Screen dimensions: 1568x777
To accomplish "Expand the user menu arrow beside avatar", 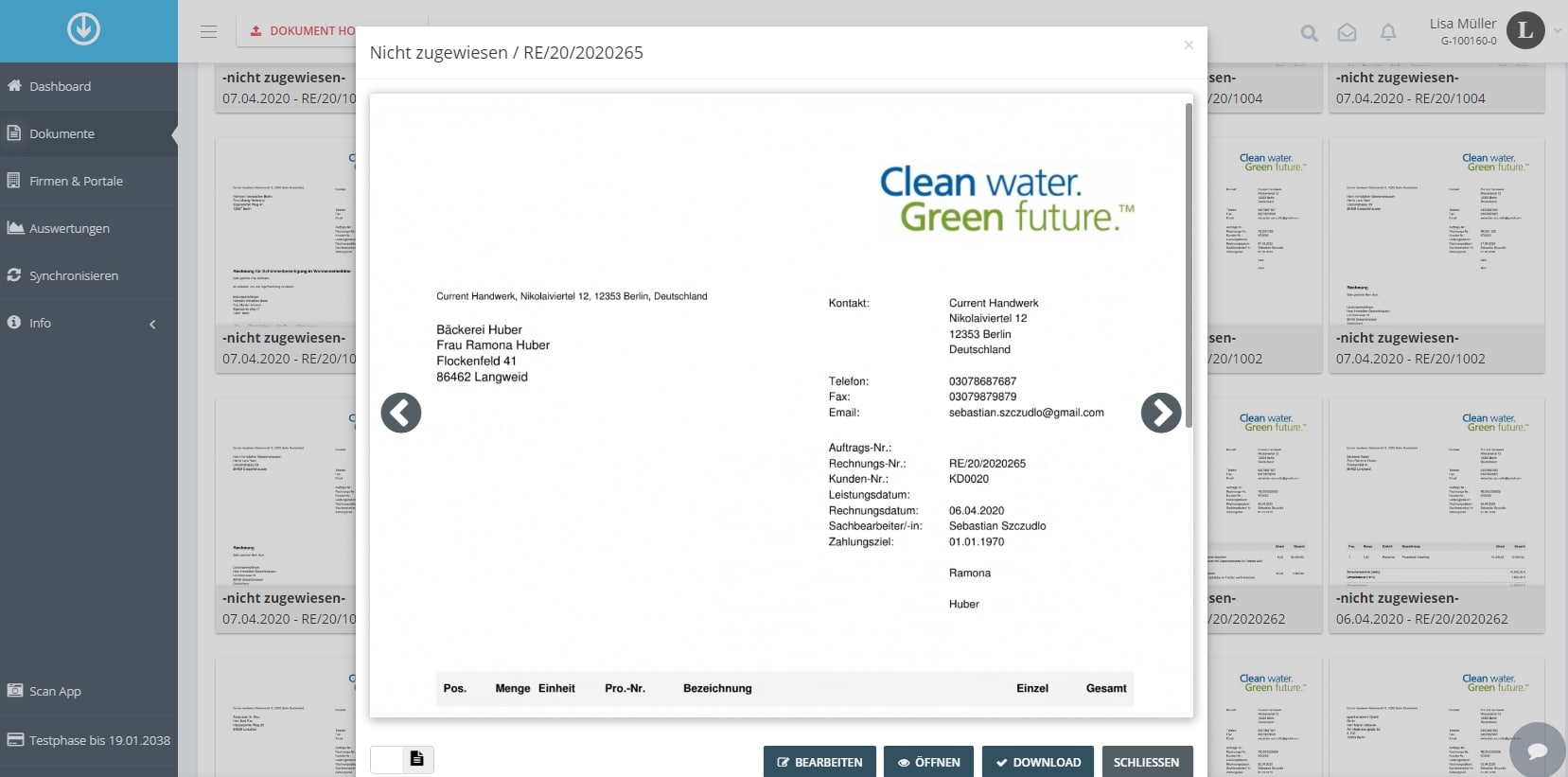I will (x=1558, y=31).
